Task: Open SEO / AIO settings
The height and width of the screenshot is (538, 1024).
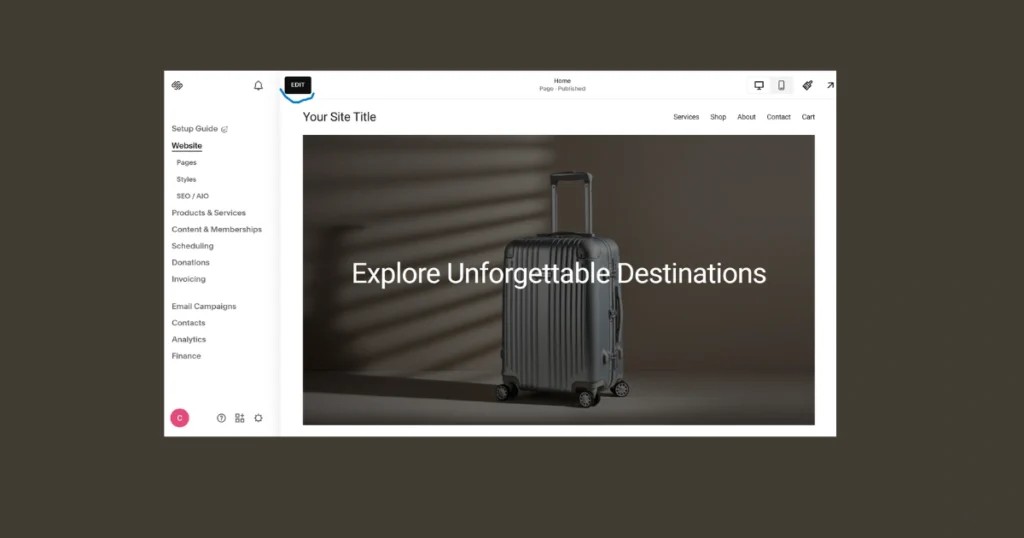Action: click(x=193, y=196)
